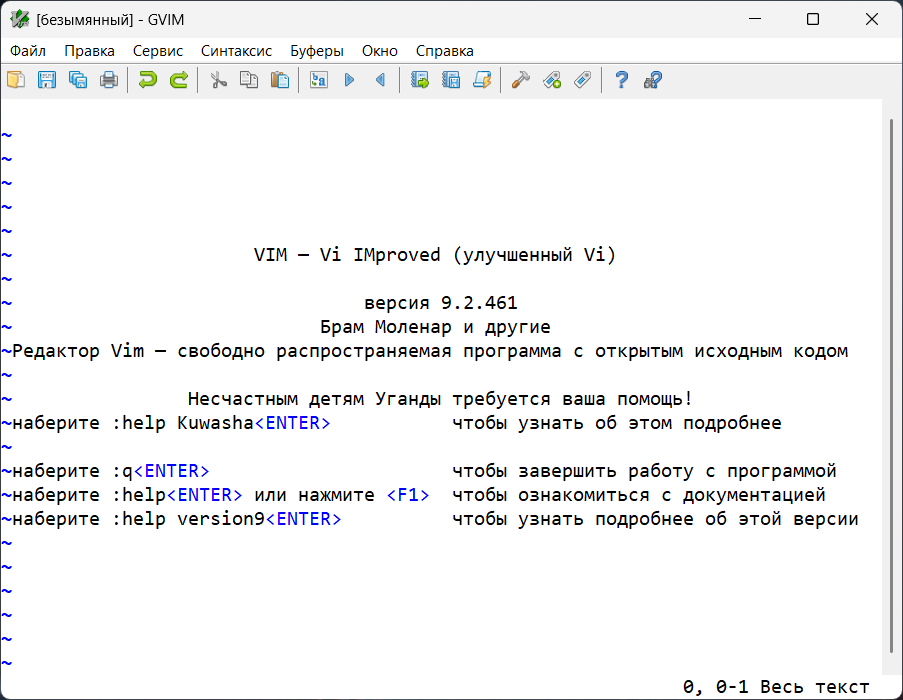Load session using the toolbar icon
The image size is (903, 700).
[x=420, y=79]
